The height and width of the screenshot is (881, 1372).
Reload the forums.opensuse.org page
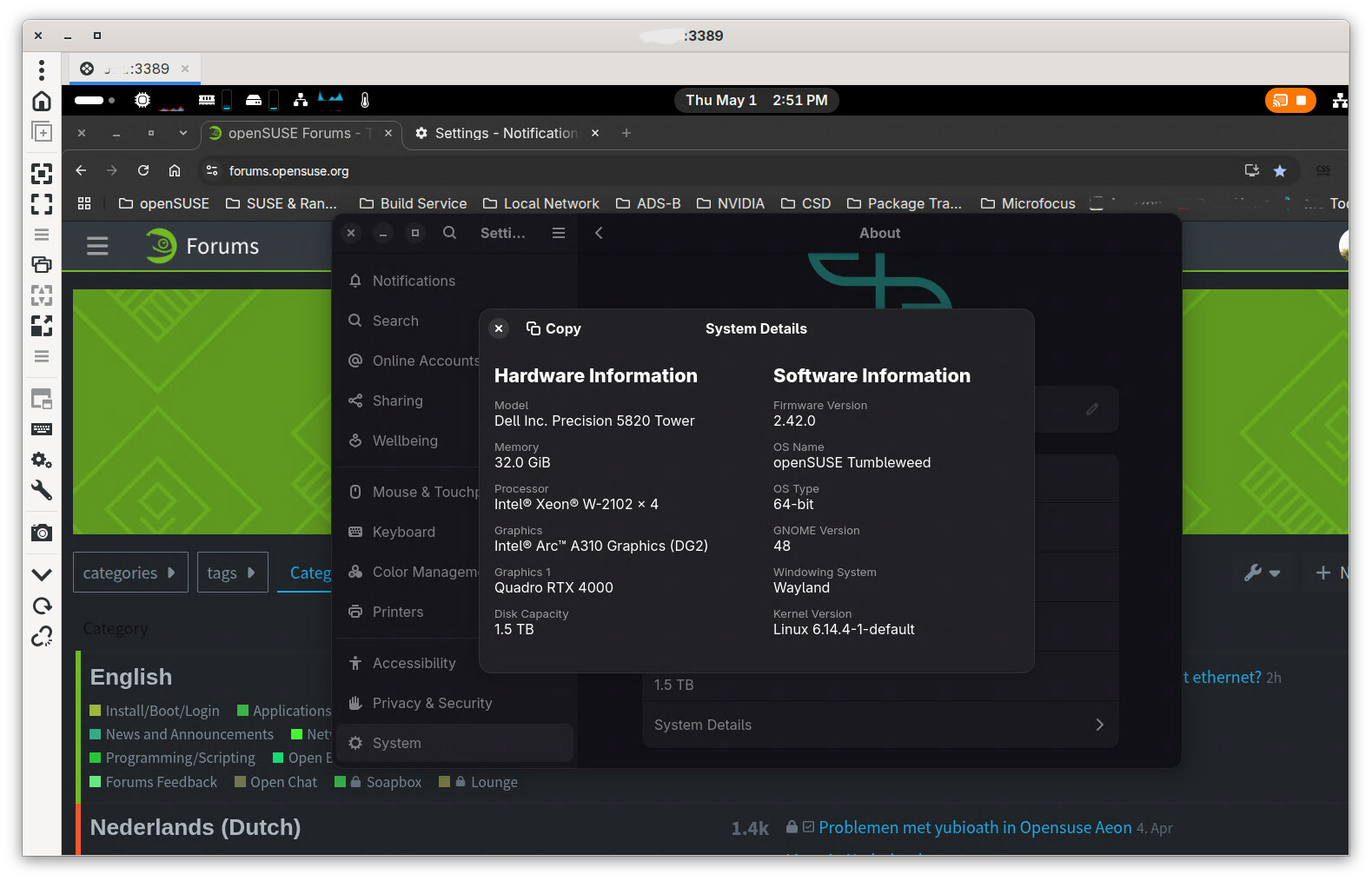pyautogui.click(x=143, y=170)
